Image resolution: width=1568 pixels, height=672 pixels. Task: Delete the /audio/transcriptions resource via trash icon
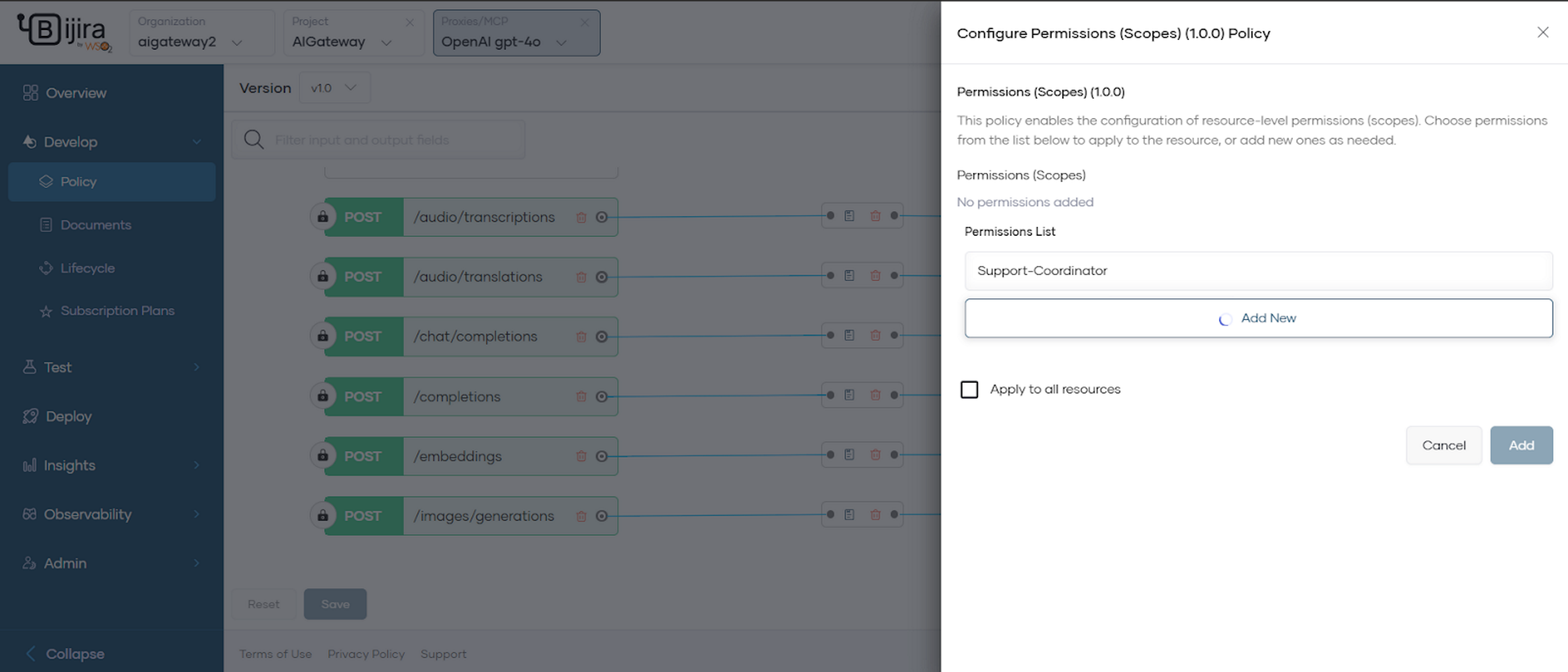pyautogui.click(x=581, y=217)
